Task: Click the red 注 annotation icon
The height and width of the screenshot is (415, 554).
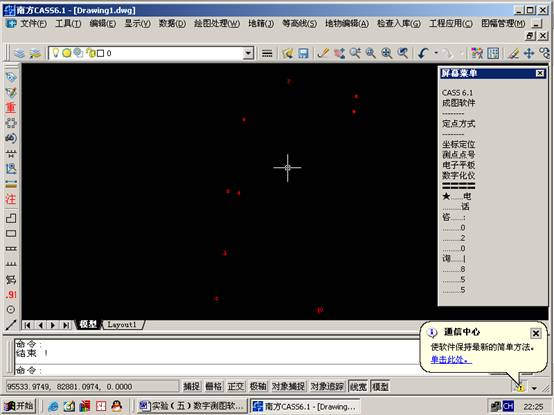Action: 11,199
